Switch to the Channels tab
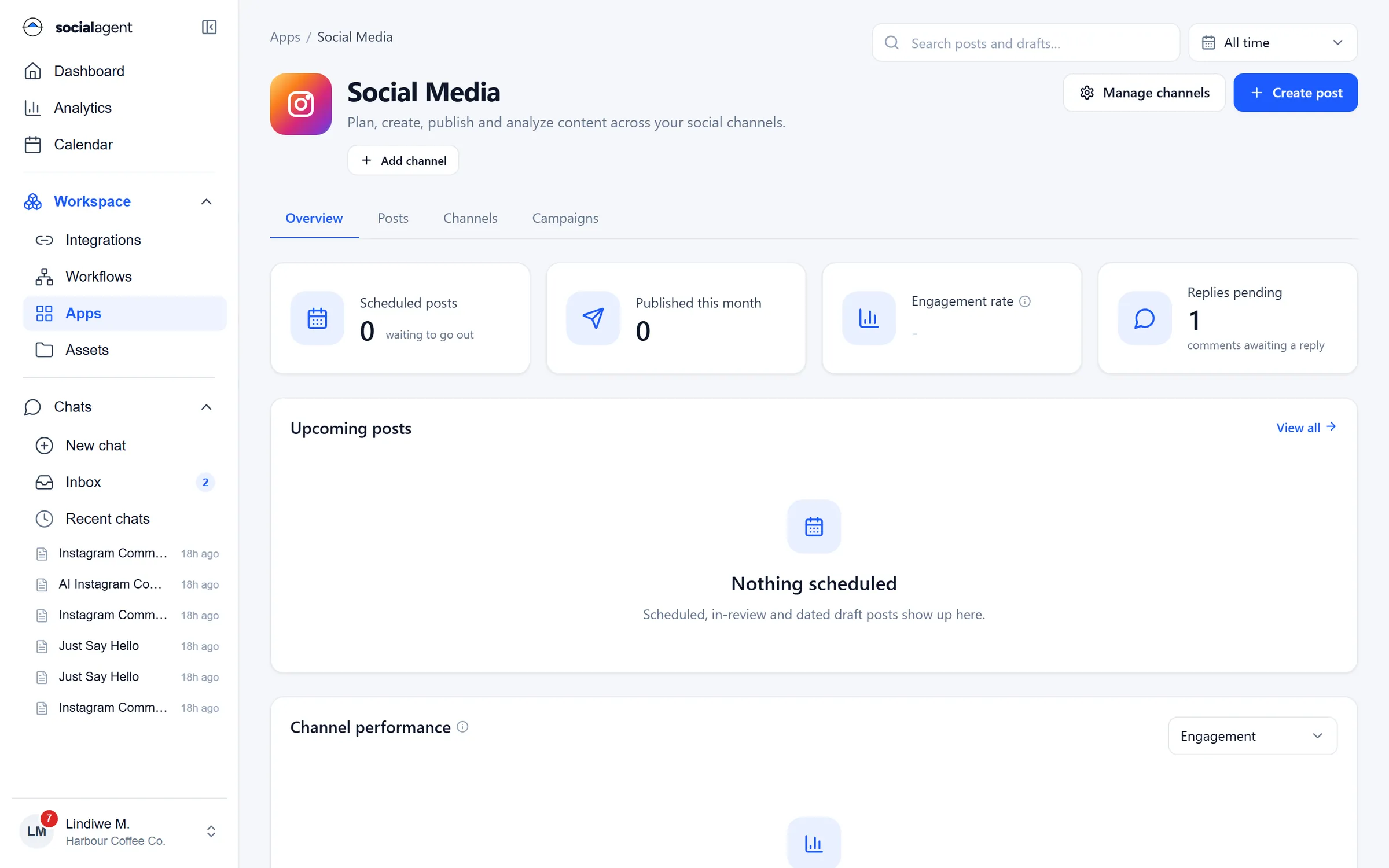 (470, 218)
